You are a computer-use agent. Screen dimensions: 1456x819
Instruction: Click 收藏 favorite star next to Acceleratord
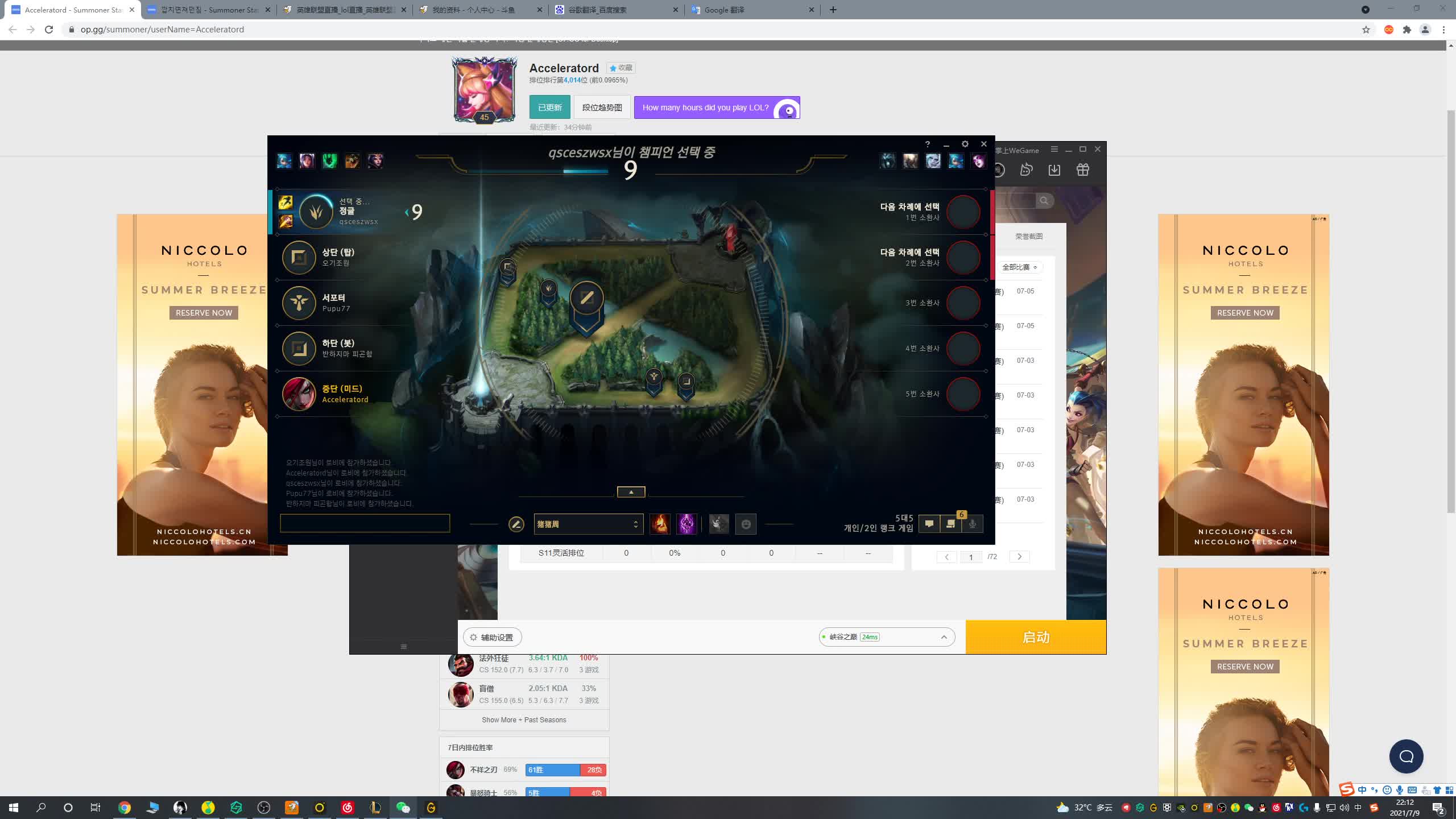pos(621,68)
